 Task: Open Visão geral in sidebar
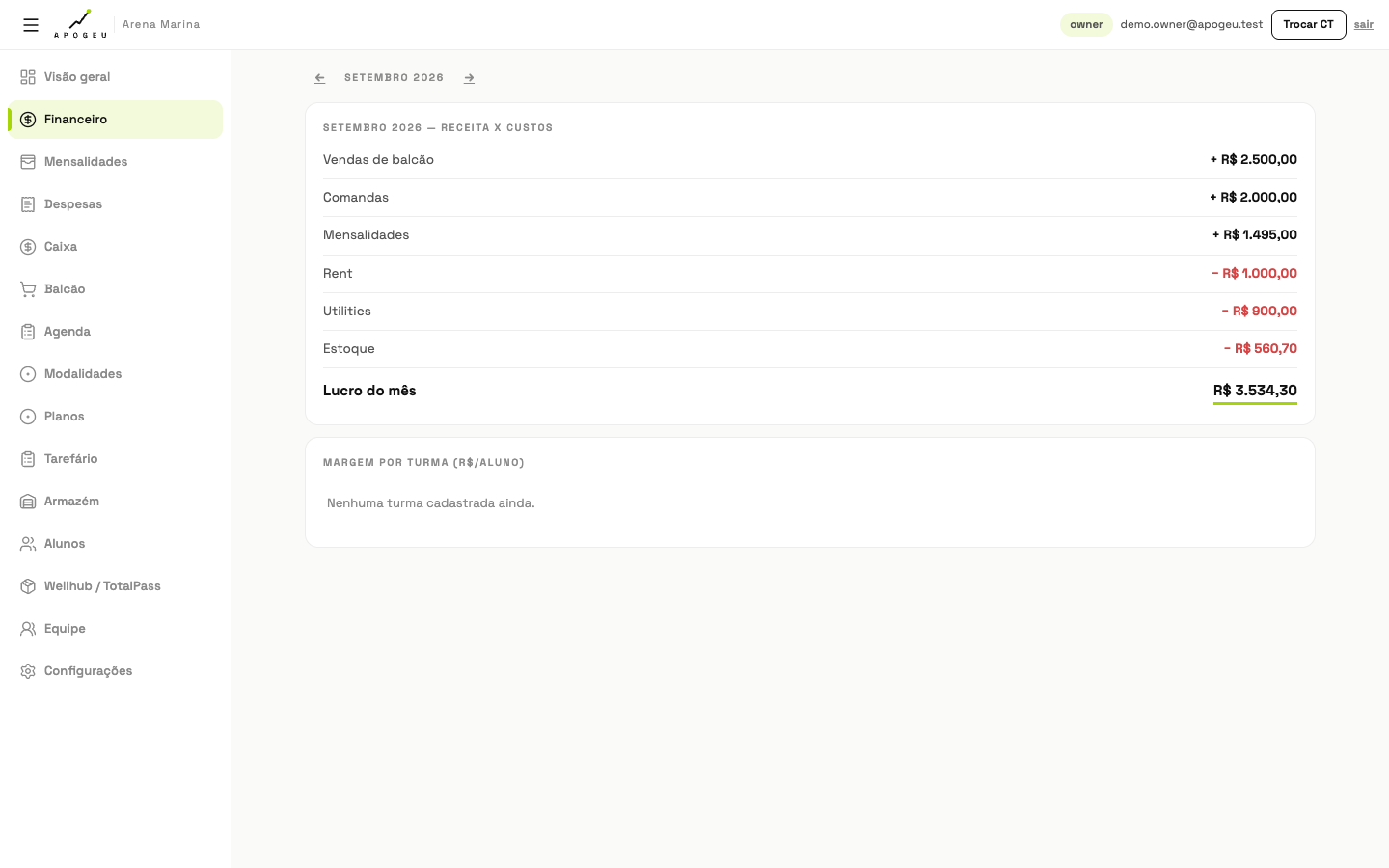coord(115,77)
